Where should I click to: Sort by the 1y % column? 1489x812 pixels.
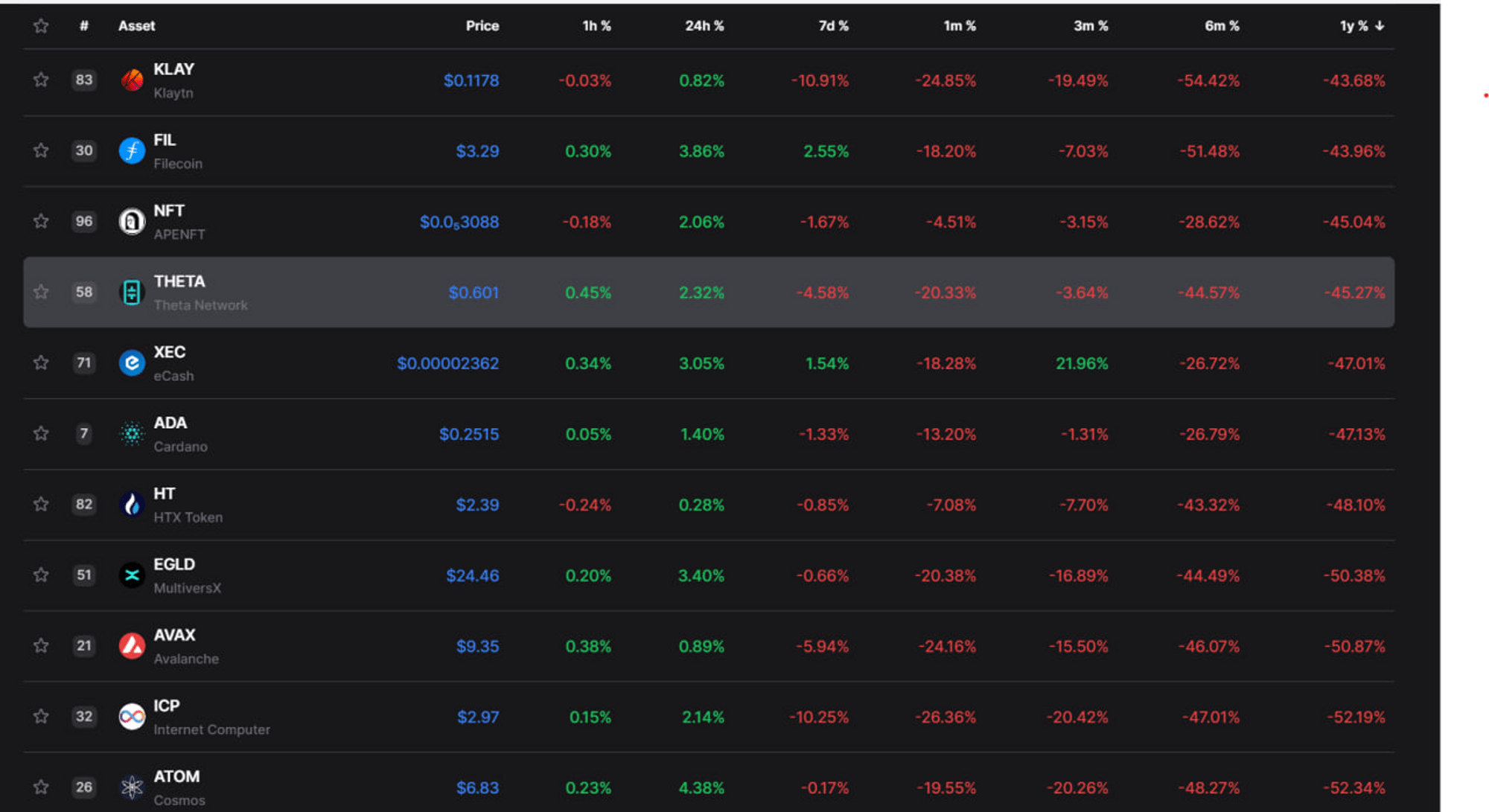pos(1362,26)
